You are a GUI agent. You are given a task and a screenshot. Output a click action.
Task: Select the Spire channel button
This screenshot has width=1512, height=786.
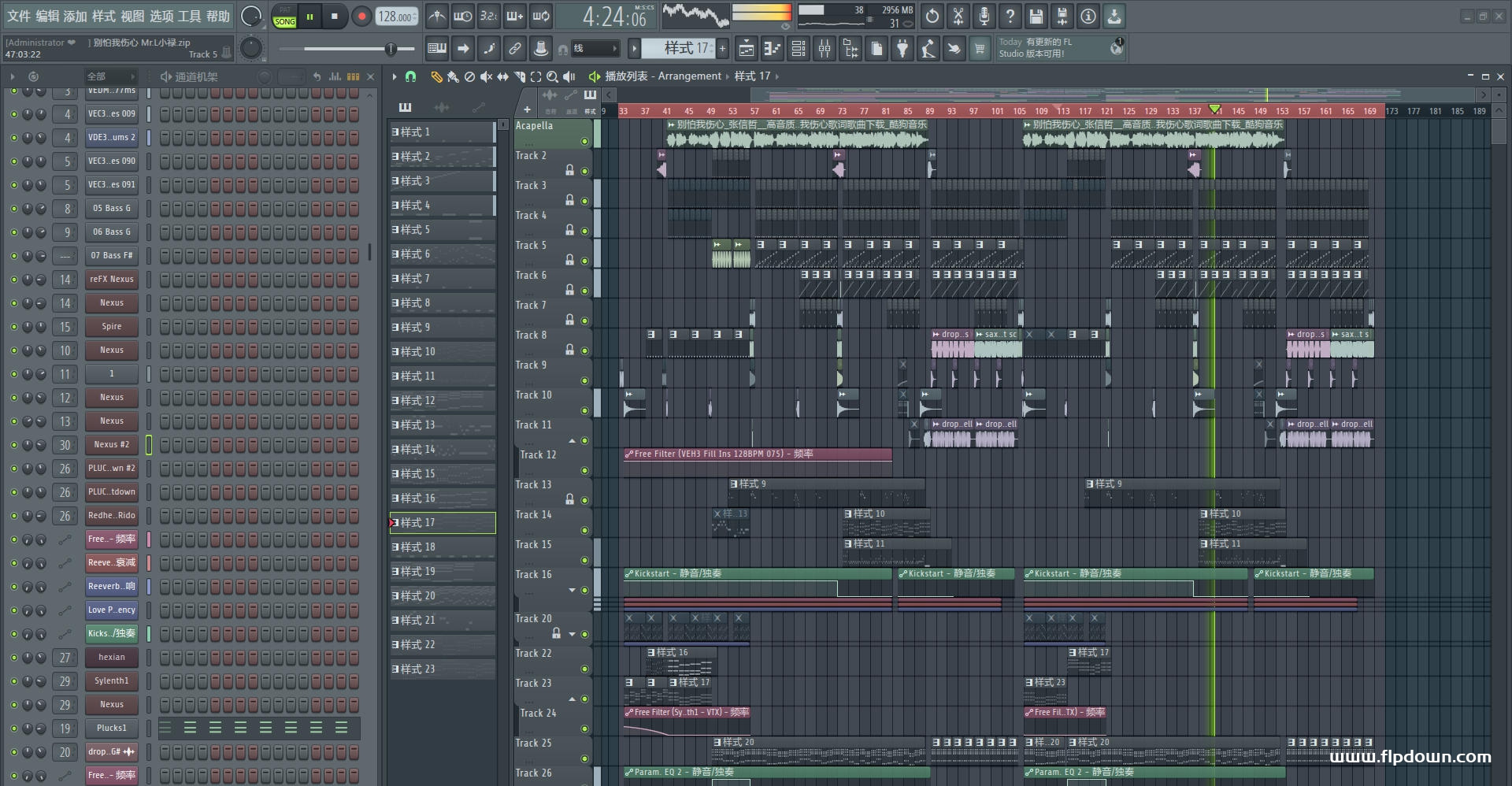(111, 327)
